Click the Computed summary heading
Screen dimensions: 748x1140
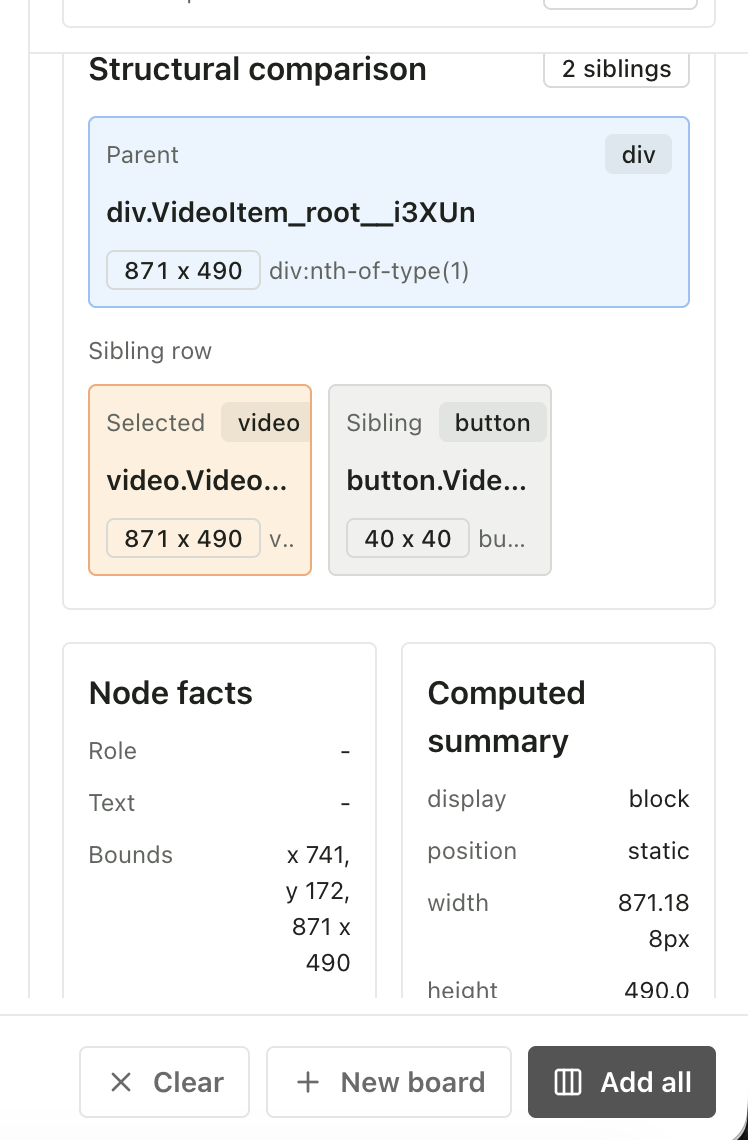click(507, 717)
